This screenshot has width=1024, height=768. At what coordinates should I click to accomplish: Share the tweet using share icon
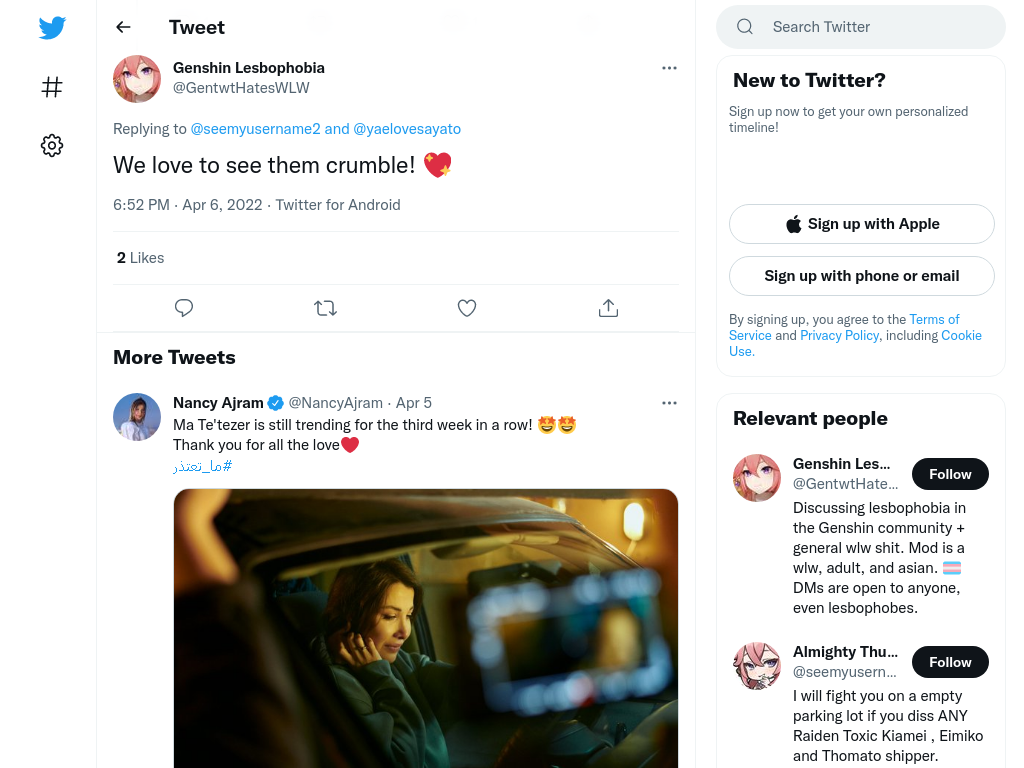coord(608,308)
